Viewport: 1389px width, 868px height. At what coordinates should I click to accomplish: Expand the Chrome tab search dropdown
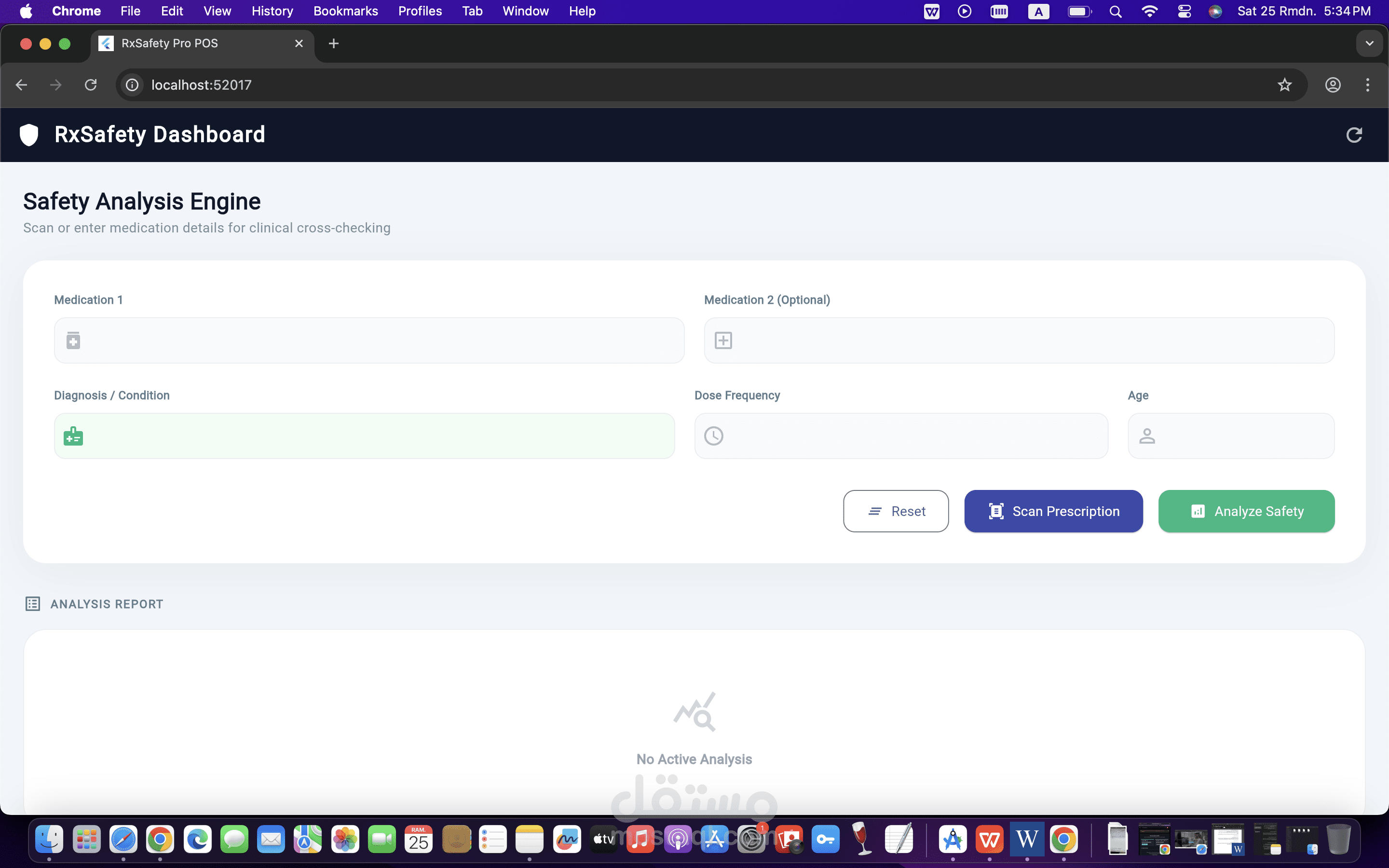(1370, 43)
